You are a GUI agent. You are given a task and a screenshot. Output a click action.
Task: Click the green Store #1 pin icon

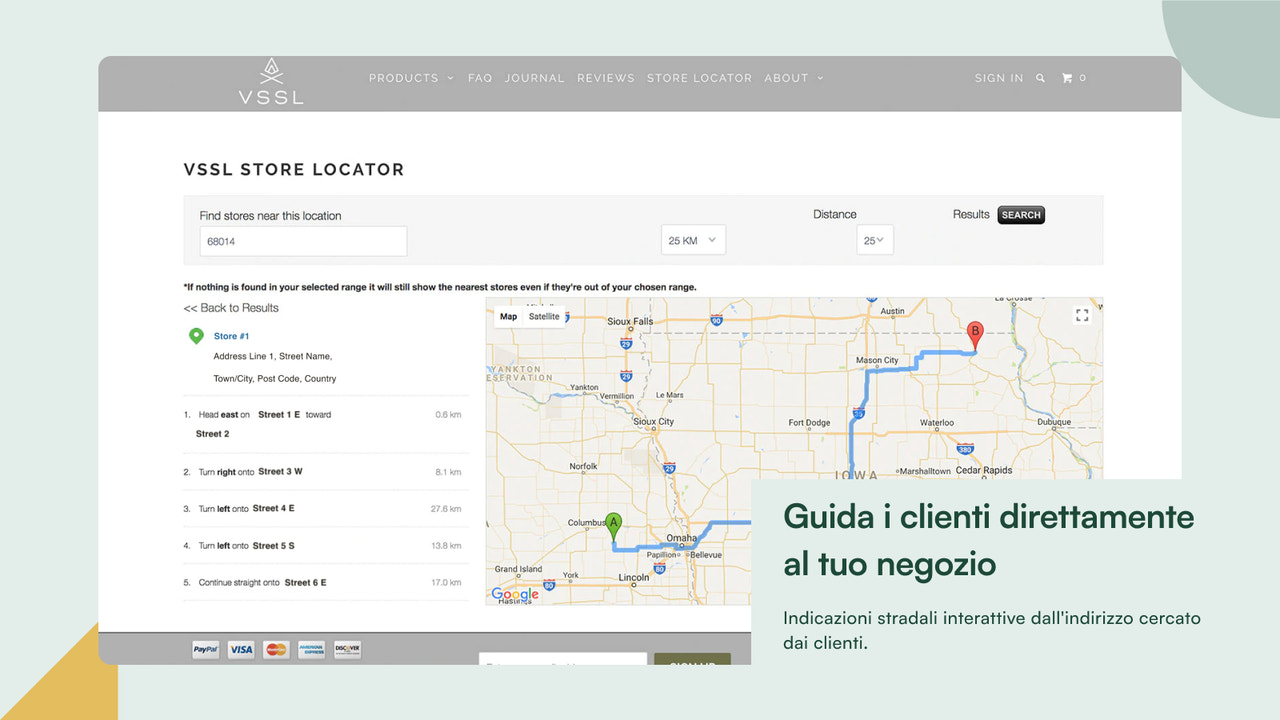point(196,336)
